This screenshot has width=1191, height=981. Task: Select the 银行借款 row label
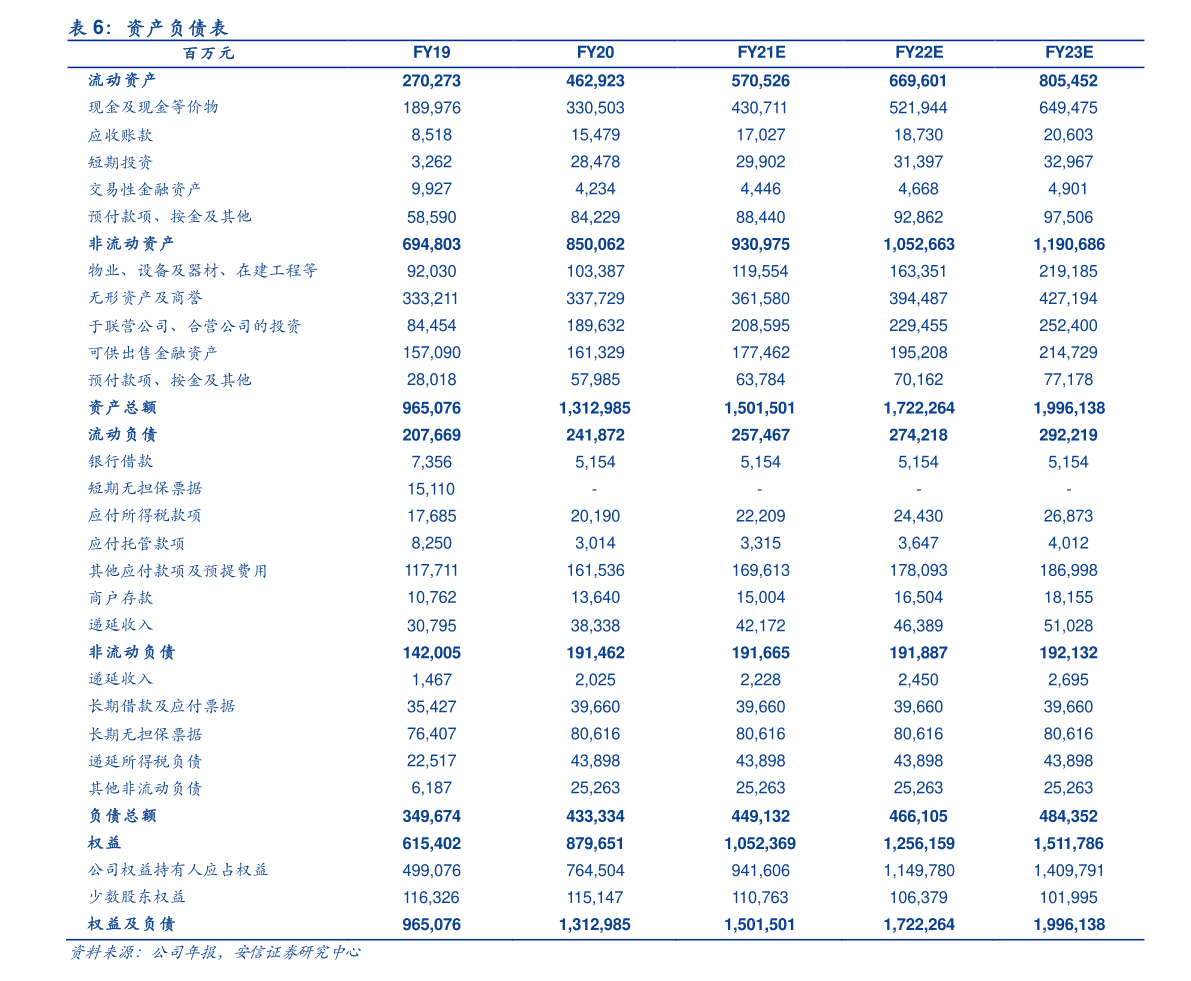121,462
